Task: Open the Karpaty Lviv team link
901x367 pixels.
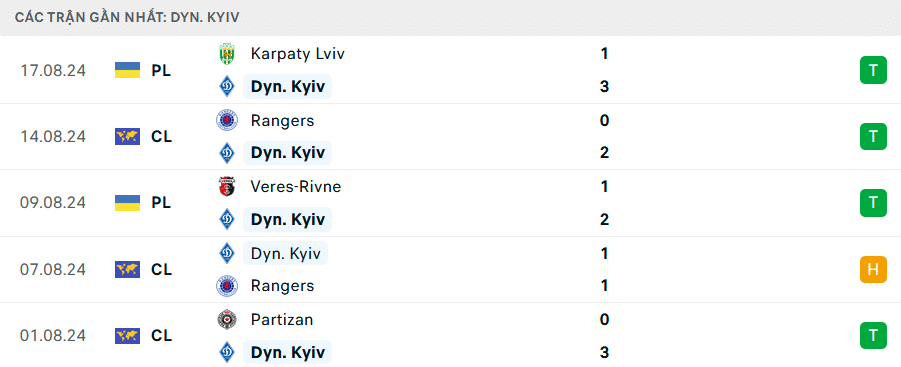Action: (298, 54)
